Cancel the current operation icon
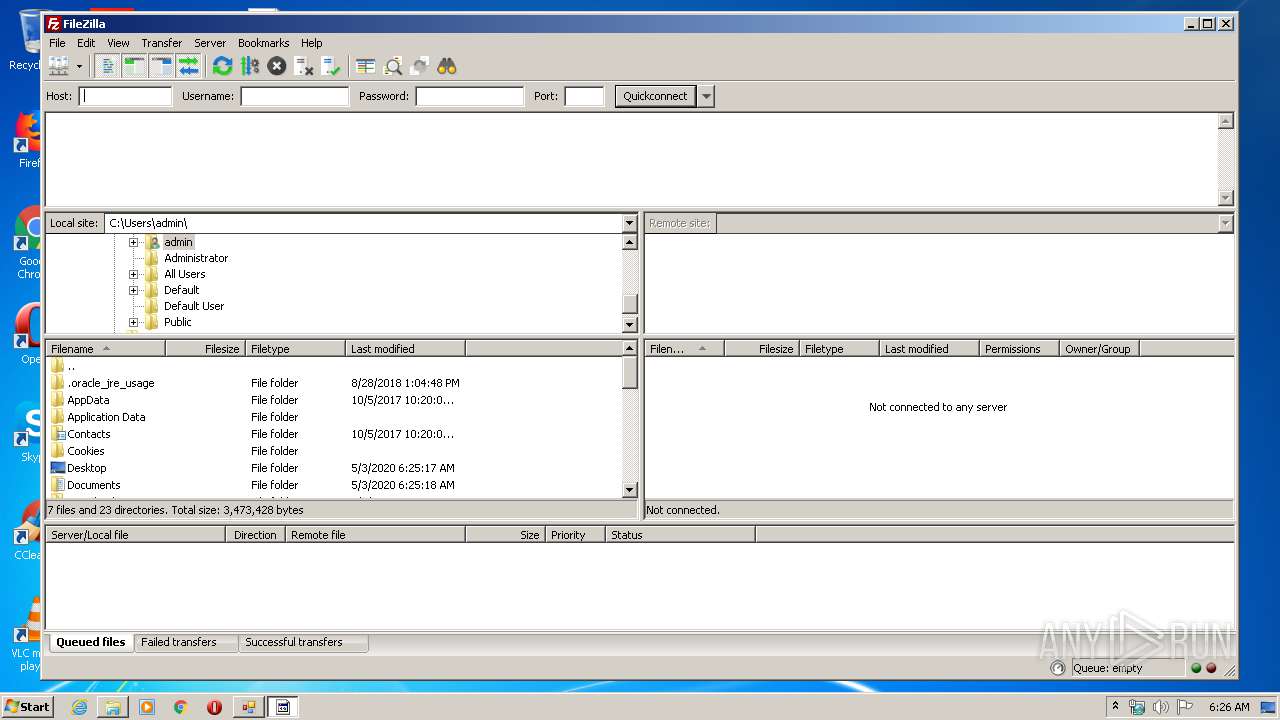 (277, 66)
